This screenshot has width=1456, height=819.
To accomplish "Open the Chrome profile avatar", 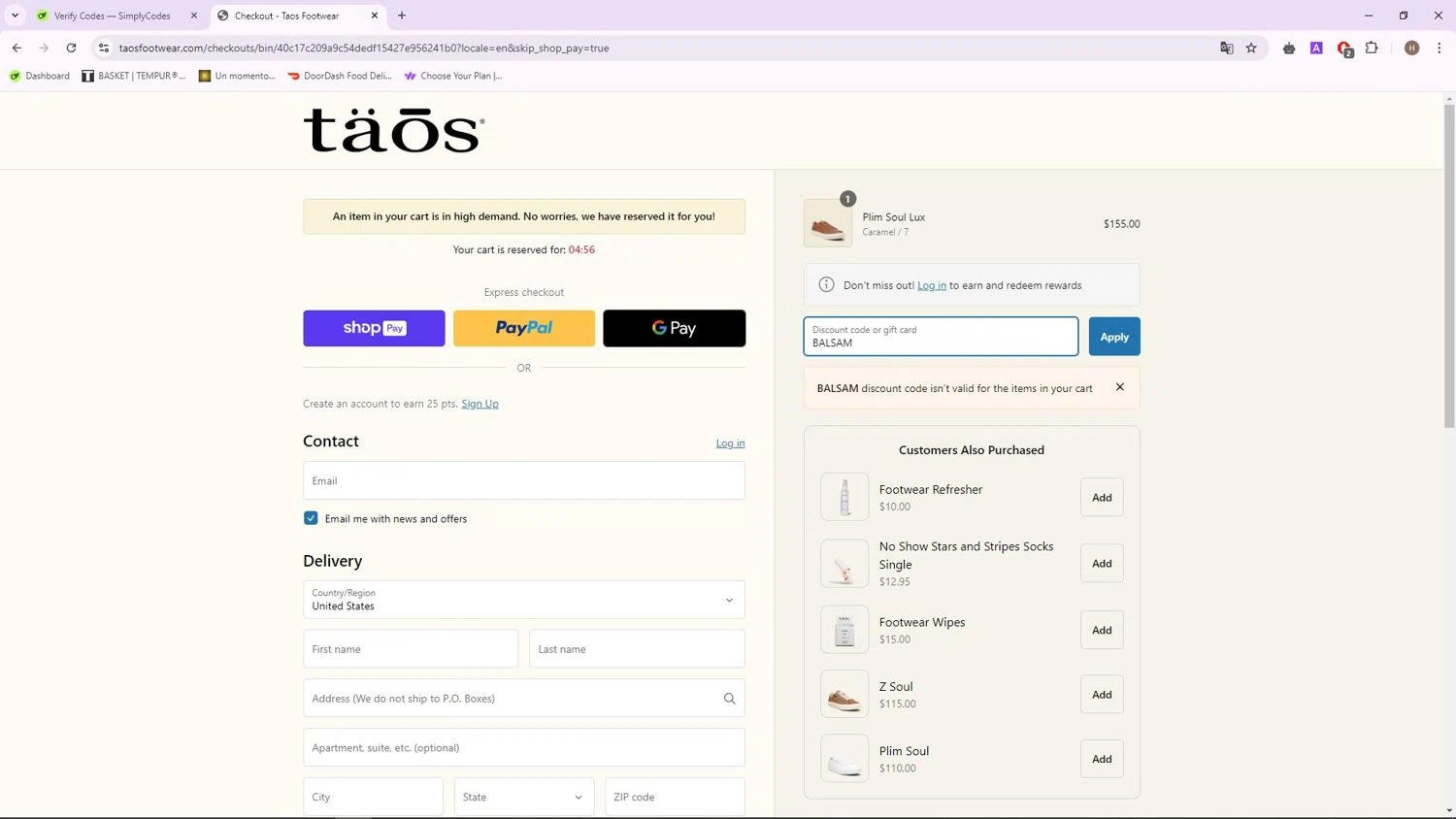I will click(1411, 48).
